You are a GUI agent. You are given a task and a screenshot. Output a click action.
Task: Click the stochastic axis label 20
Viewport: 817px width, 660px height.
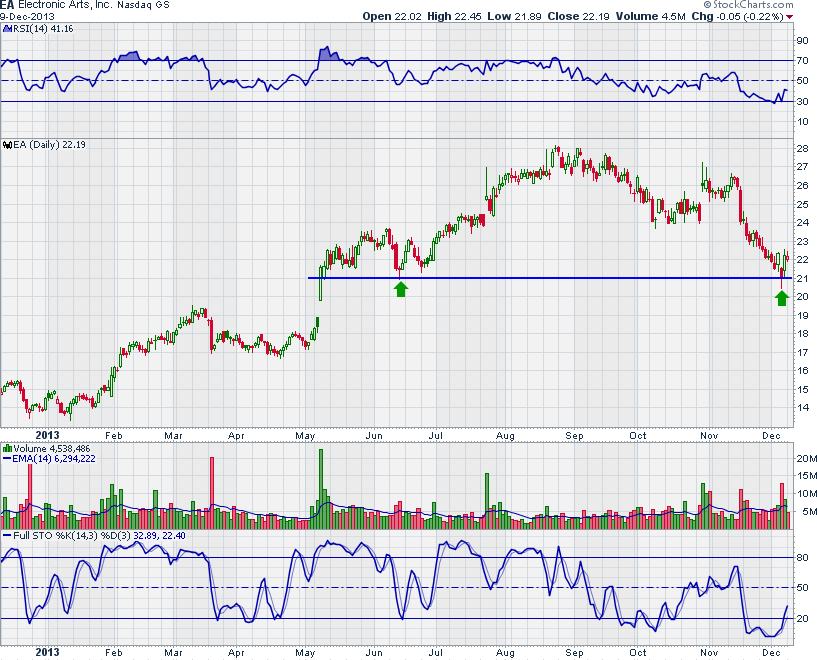click(x=802, y=619)
